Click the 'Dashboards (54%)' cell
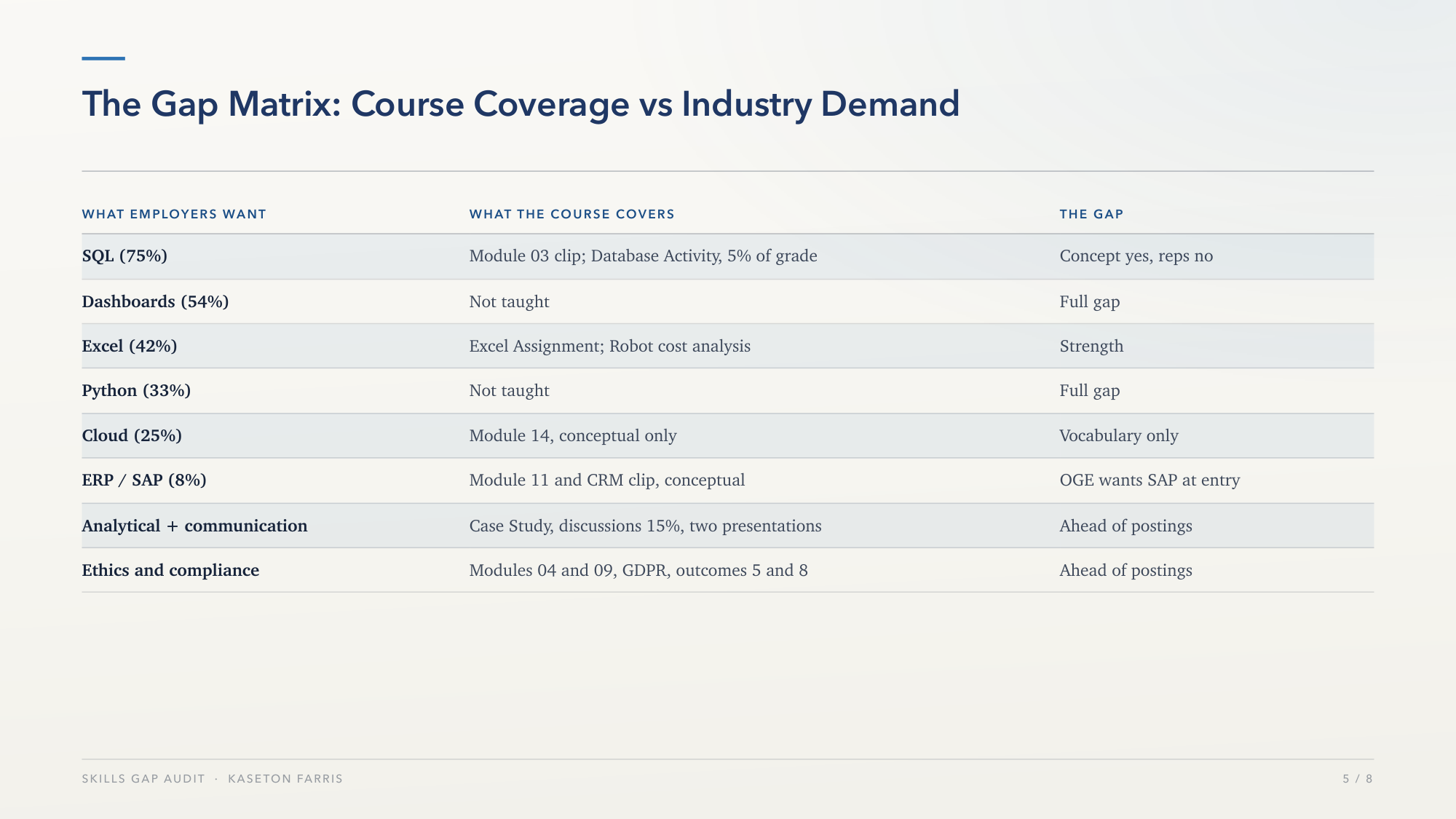Viewport: 1456px width, 819px height. pos(155,301)
